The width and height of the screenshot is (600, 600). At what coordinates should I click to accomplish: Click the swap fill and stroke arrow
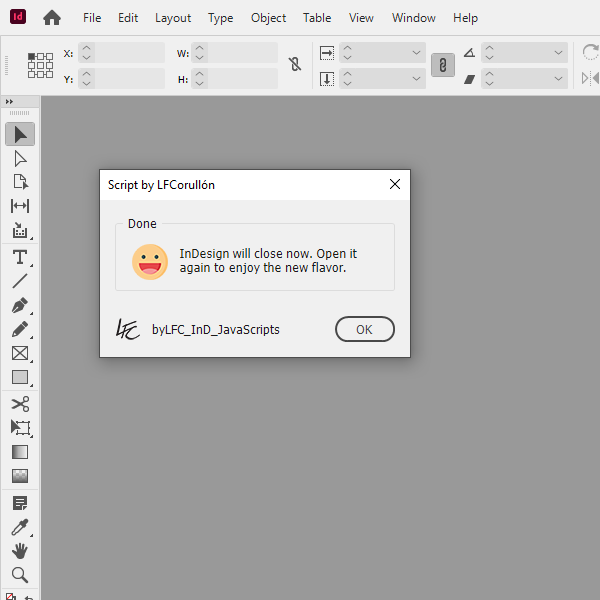(28, 597)
